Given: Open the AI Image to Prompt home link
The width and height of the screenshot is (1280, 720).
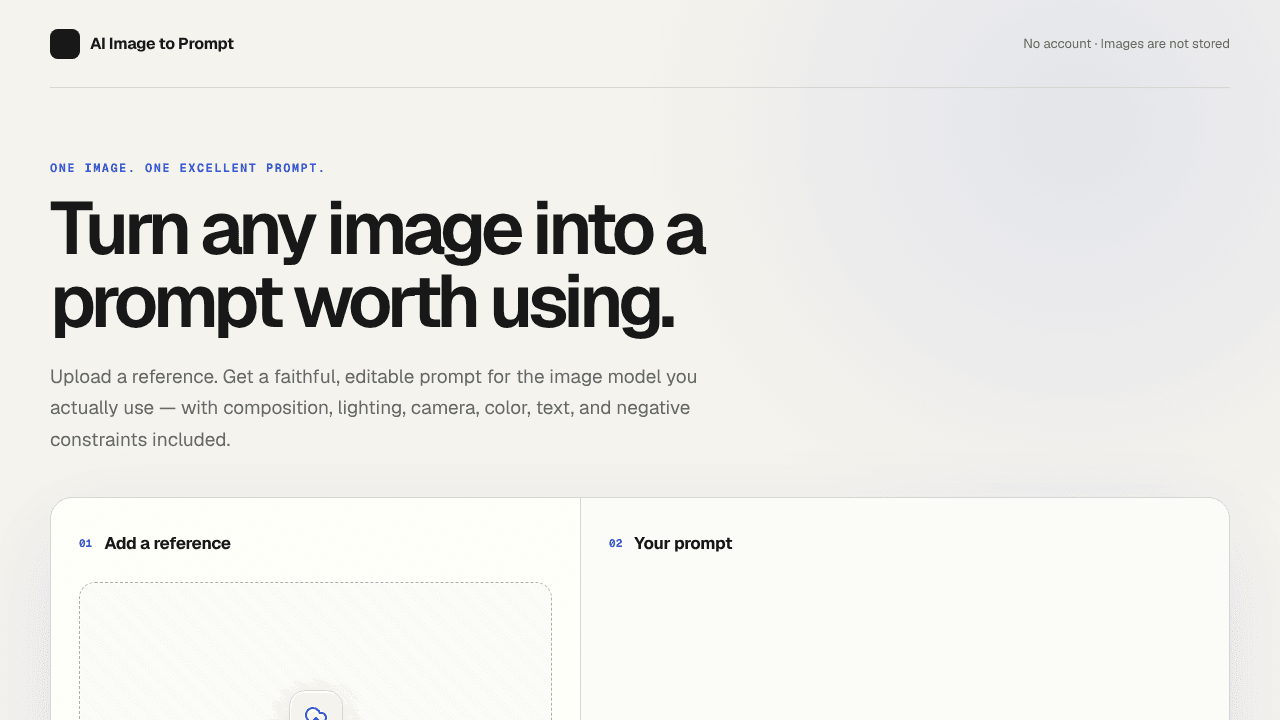Looking at the screenshot, I should [142, 44].
